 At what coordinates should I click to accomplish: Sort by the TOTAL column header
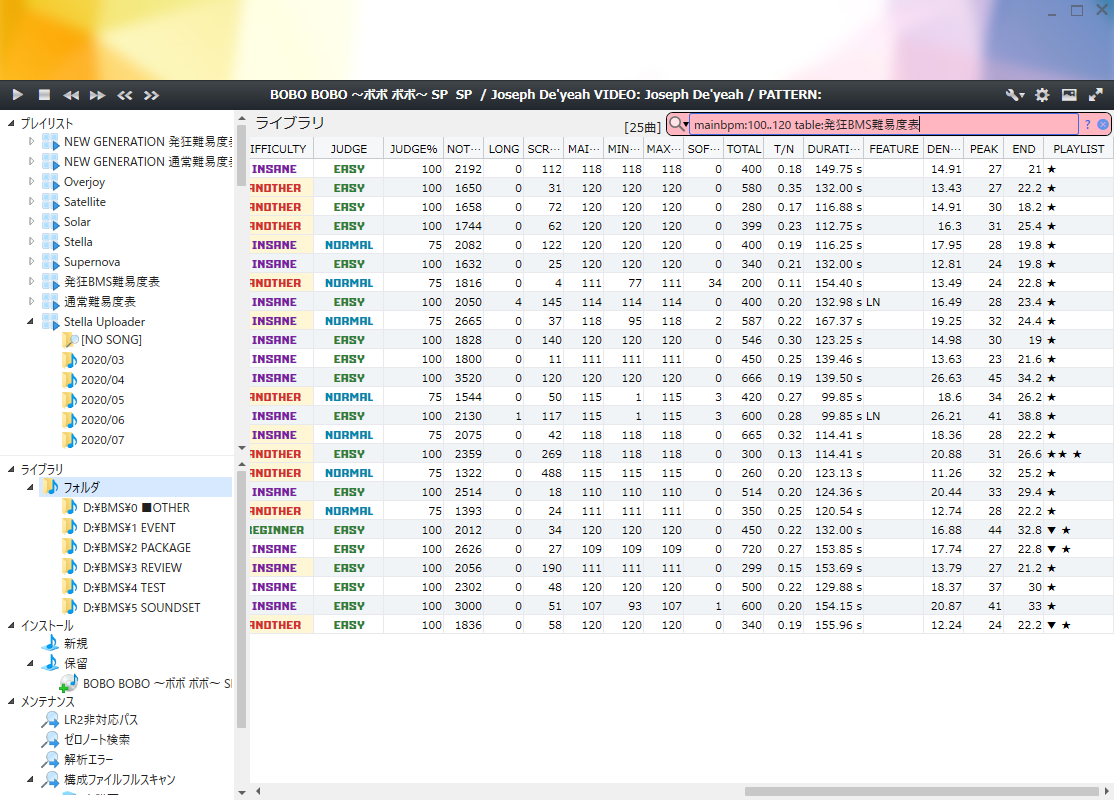coord(743,148)
